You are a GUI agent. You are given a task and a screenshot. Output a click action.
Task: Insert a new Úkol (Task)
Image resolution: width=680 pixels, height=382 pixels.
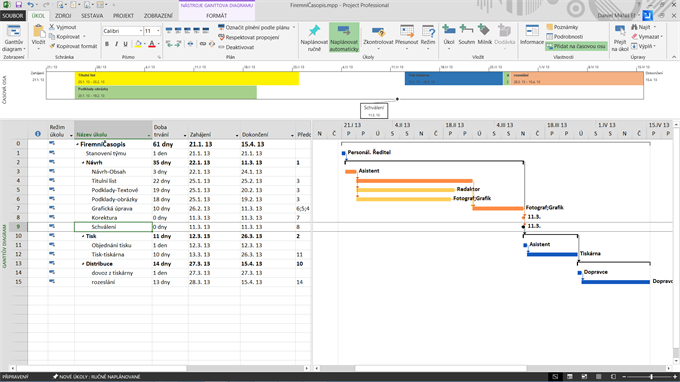(x=449, y=35)
